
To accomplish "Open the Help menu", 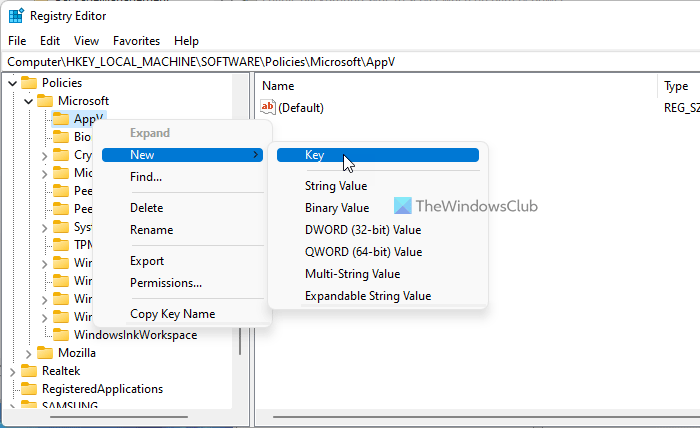I will point(186,41).
